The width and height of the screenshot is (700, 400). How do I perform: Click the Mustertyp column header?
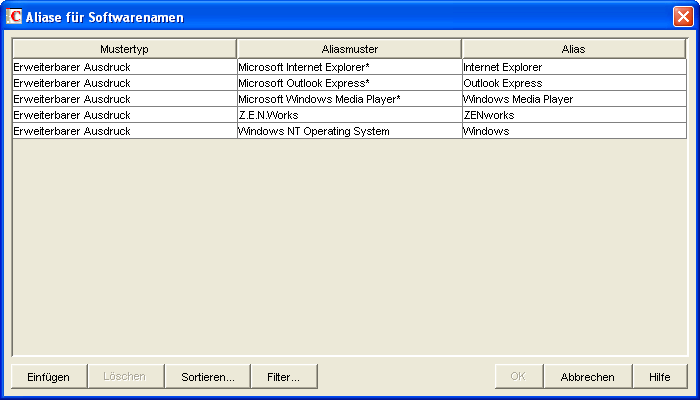124,49
